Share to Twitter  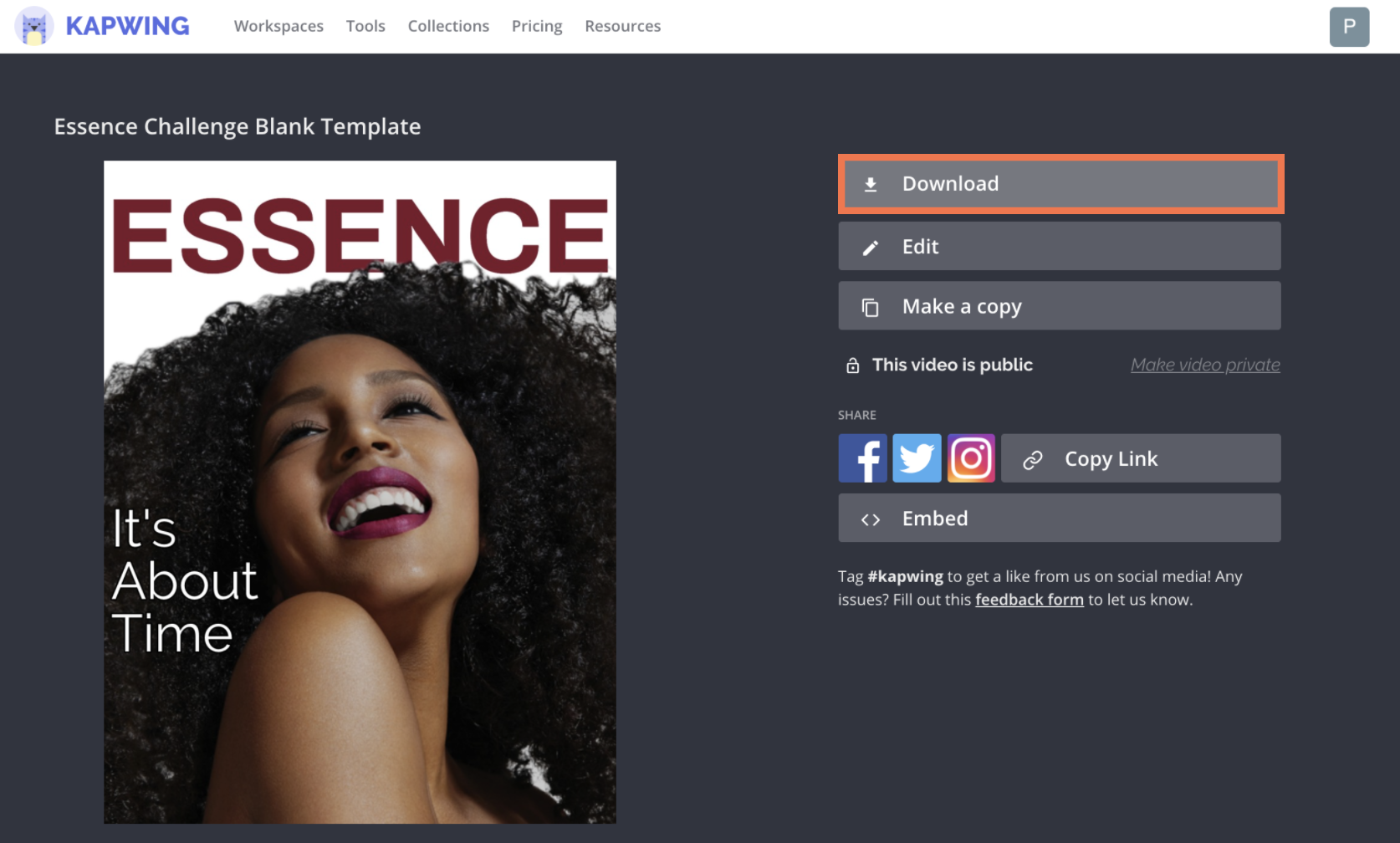pos(917,458)
